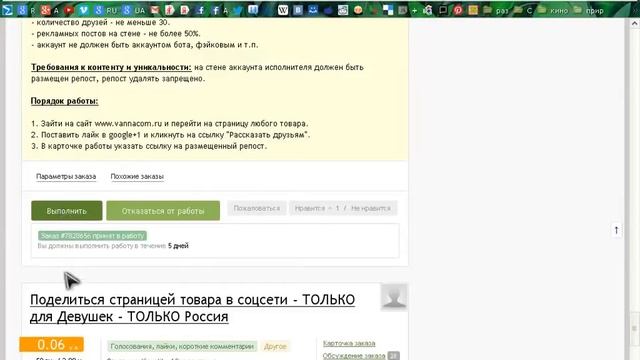Image resolution: width=640 pixels, height=360 pixels.
Task: Open the Reddit bookmark icon
Action: (343, 10)
